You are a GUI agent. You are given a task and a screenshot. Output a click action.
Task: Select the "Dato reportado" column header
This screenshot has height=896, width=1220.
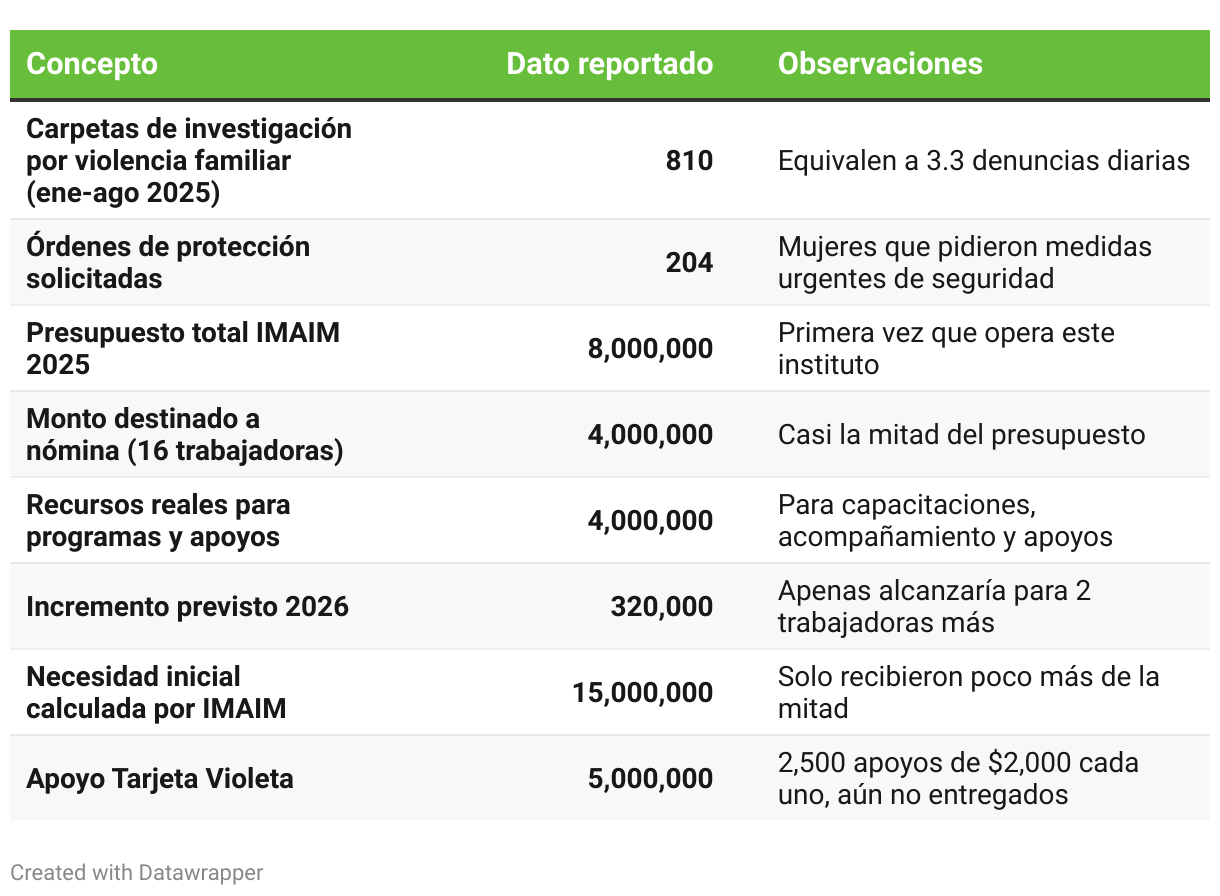(609, 64)
